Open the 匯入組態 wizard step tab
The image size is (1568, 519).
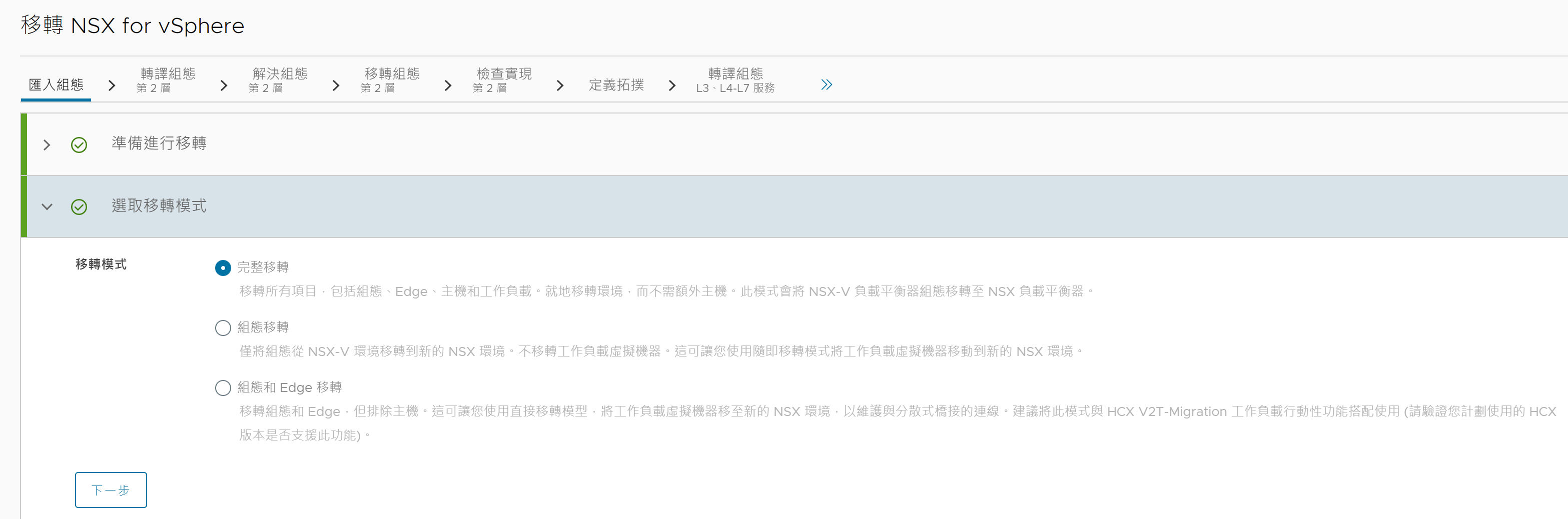pos(56,84)
